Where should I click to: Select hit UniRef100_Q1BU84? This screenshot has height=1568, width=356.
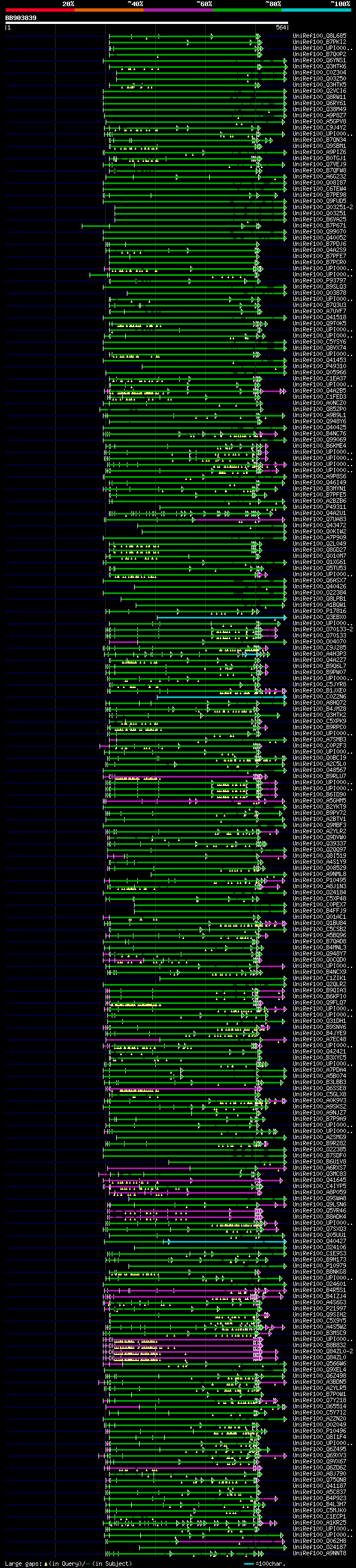click(x=319, y=923)
